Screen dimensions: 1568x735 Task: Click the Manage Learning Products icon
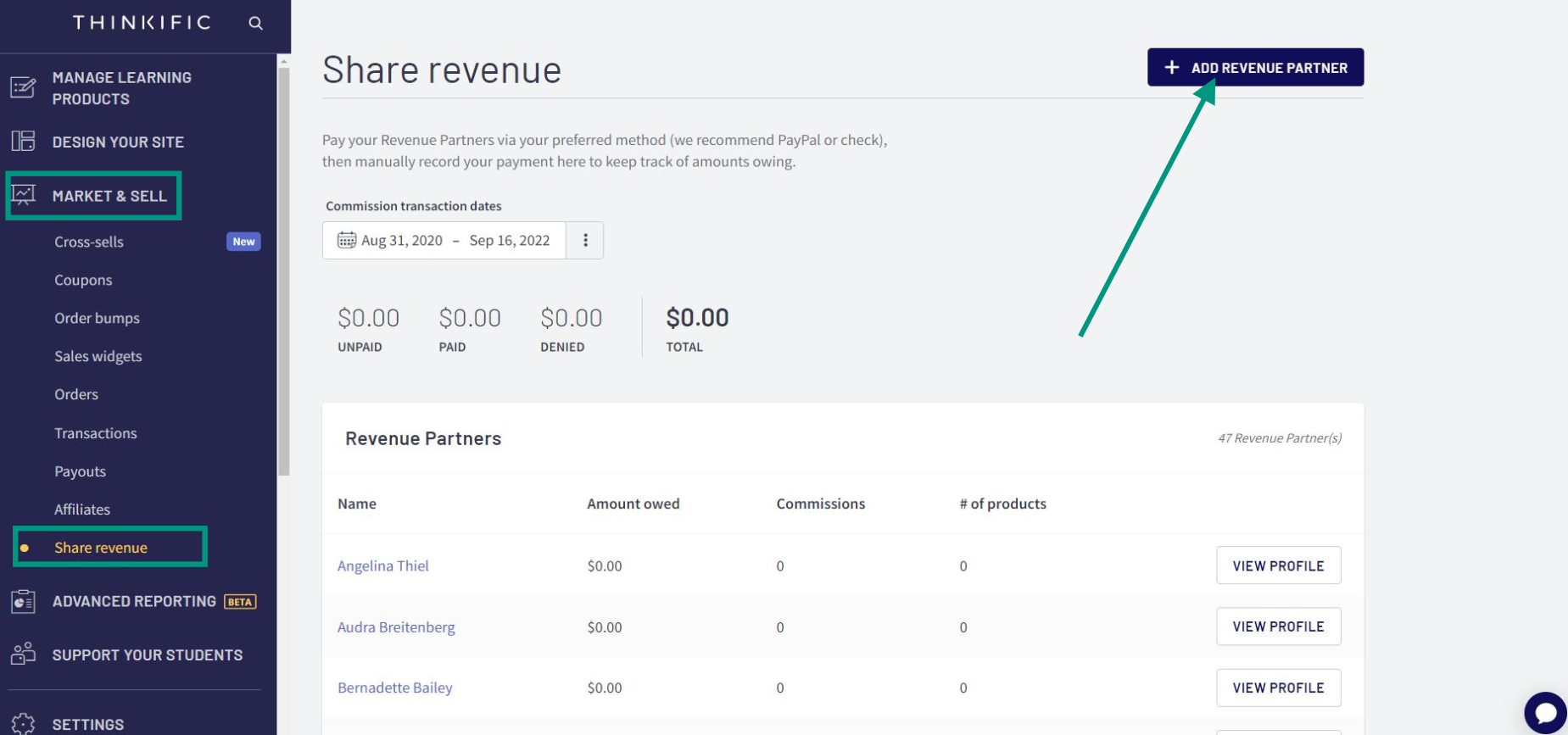tap(23, 87)
